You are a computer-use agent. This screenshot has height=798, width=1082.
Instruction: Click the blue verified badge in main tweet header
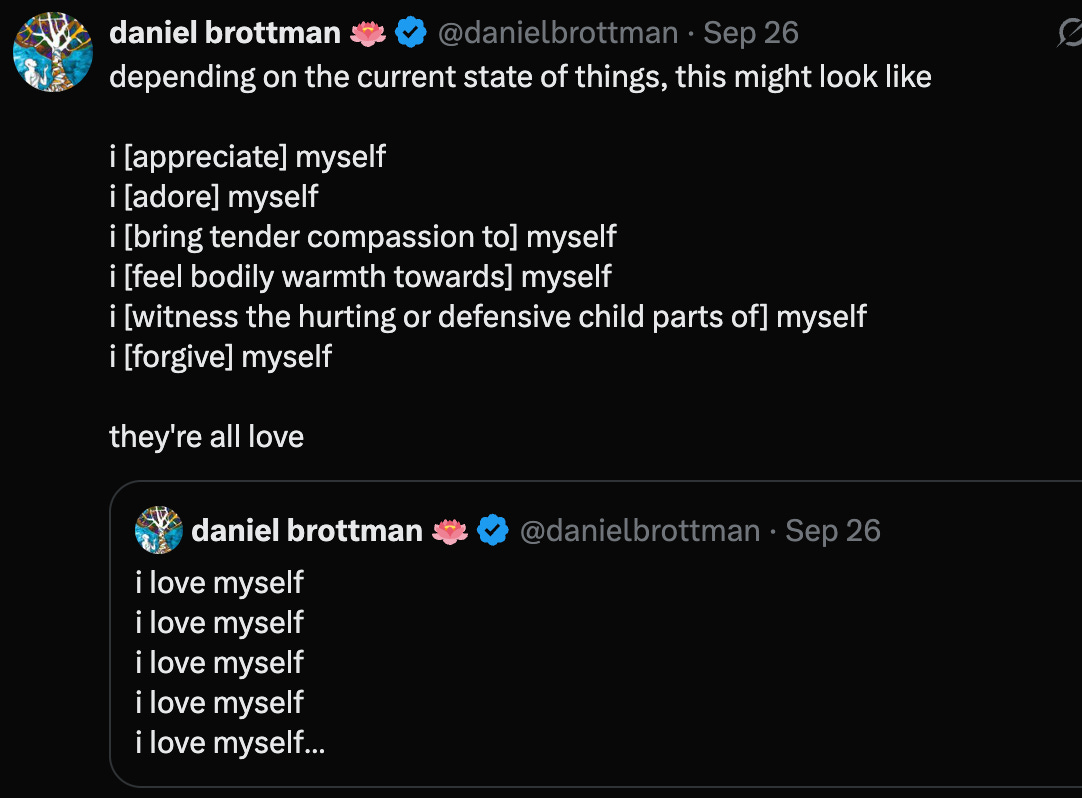tap(410, 33)
